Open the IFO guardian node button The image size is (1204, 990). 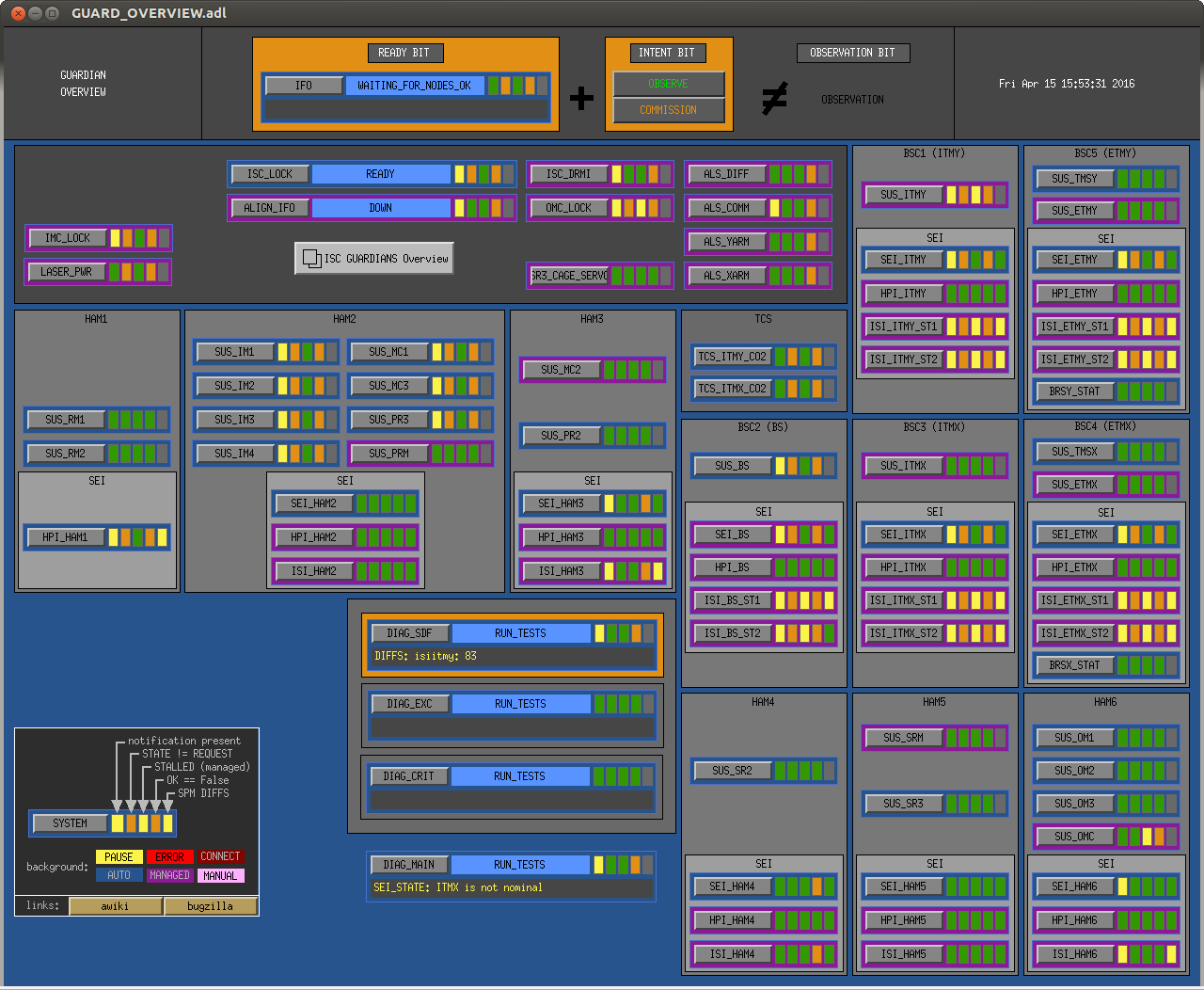(304, 86)
